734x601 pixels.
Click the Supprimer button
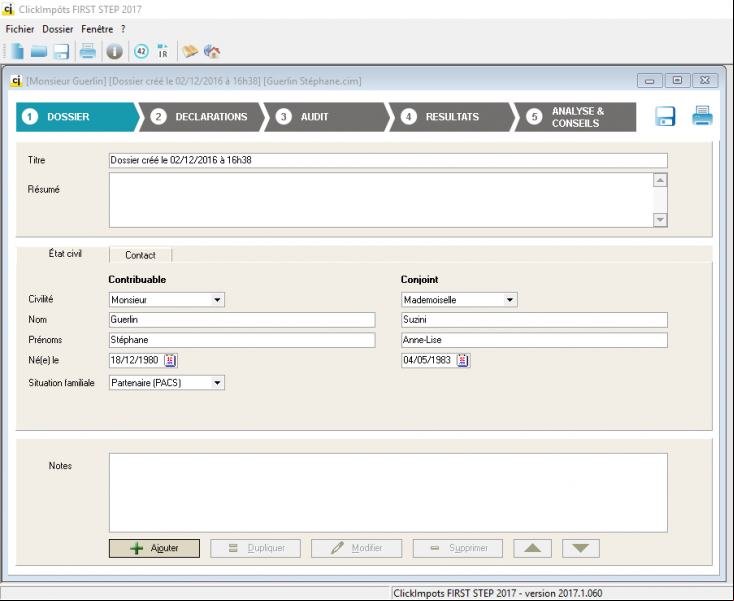tap(458, 548)
